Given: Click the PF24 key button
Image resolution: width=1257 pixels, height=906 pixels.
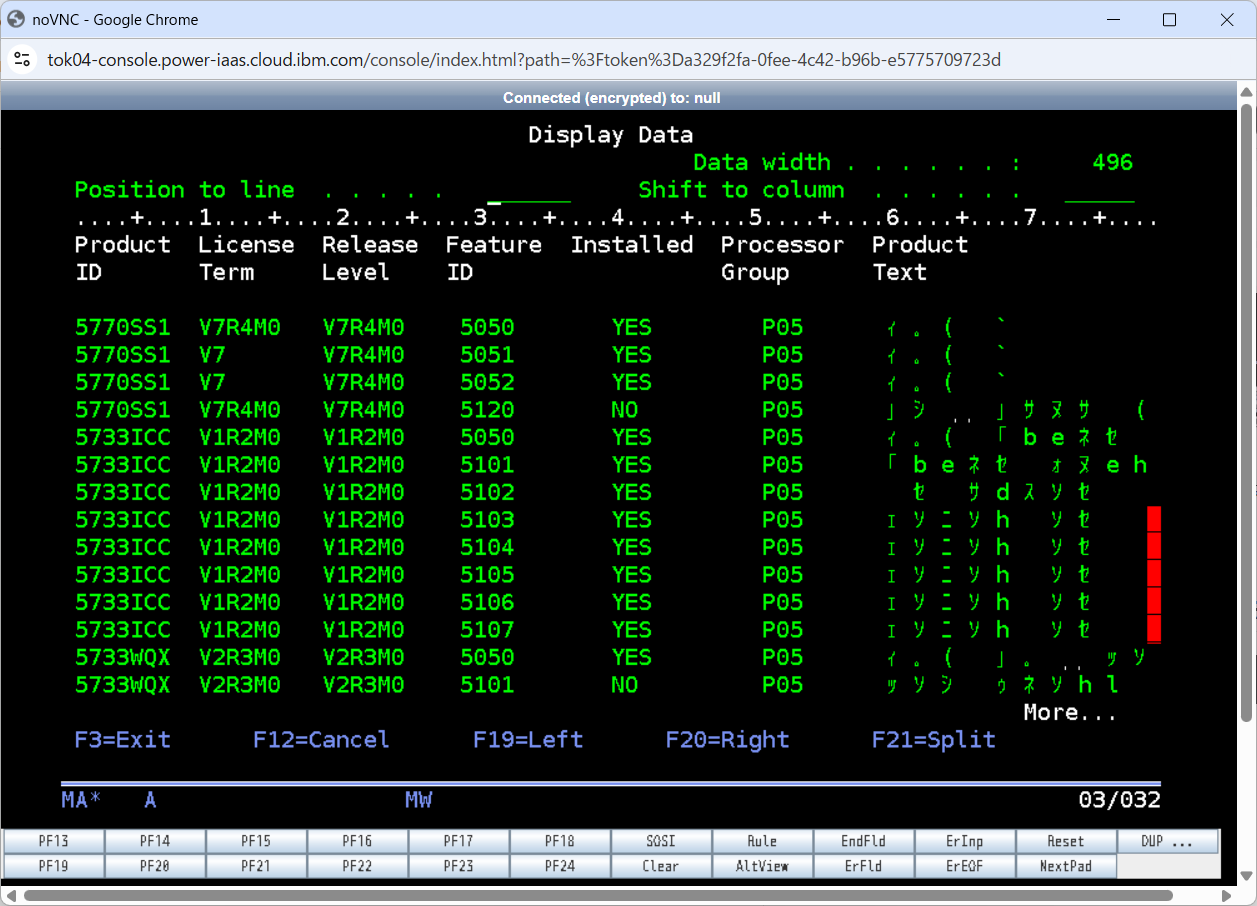Looking at the screenshot, I should [560, 866].
